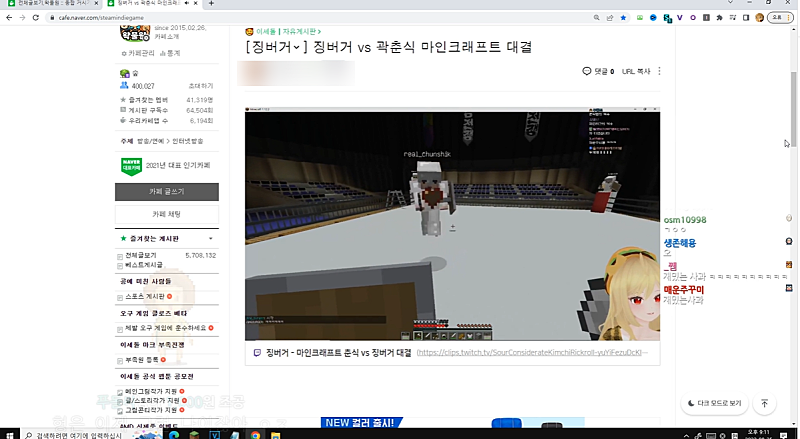Open the share page icon in address bar
Screen dimensions: 800x439
(610, 17)
